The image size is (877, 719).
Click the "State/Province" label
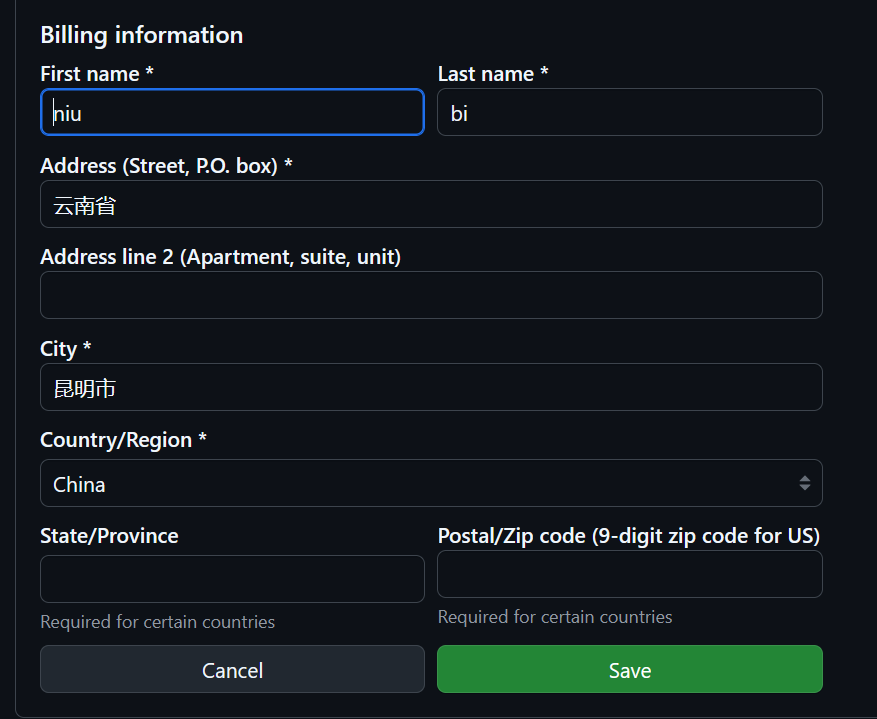pyautogui.click(x=109, y=536)
